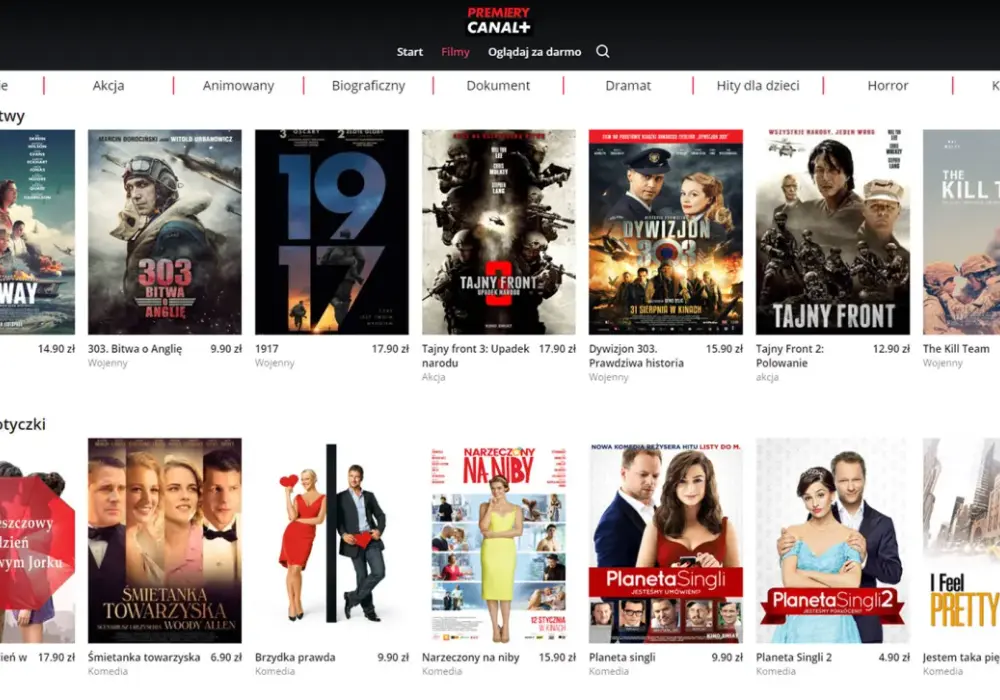Select the Dokument genre tab

coord(498,85)
